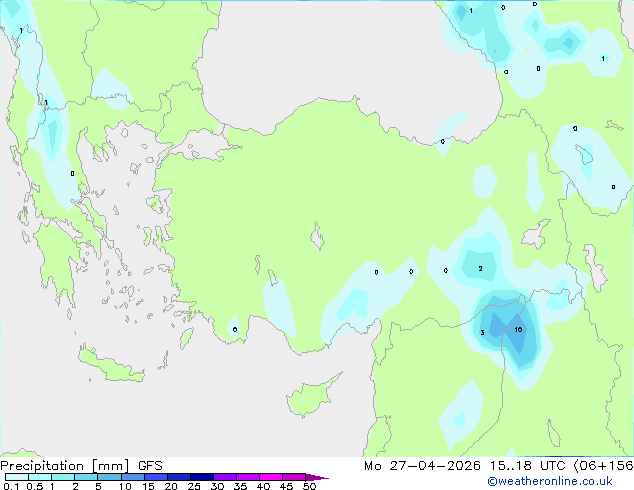Click the '10' precipitation value on the map
634x490 pixels.
click(518, 329)
